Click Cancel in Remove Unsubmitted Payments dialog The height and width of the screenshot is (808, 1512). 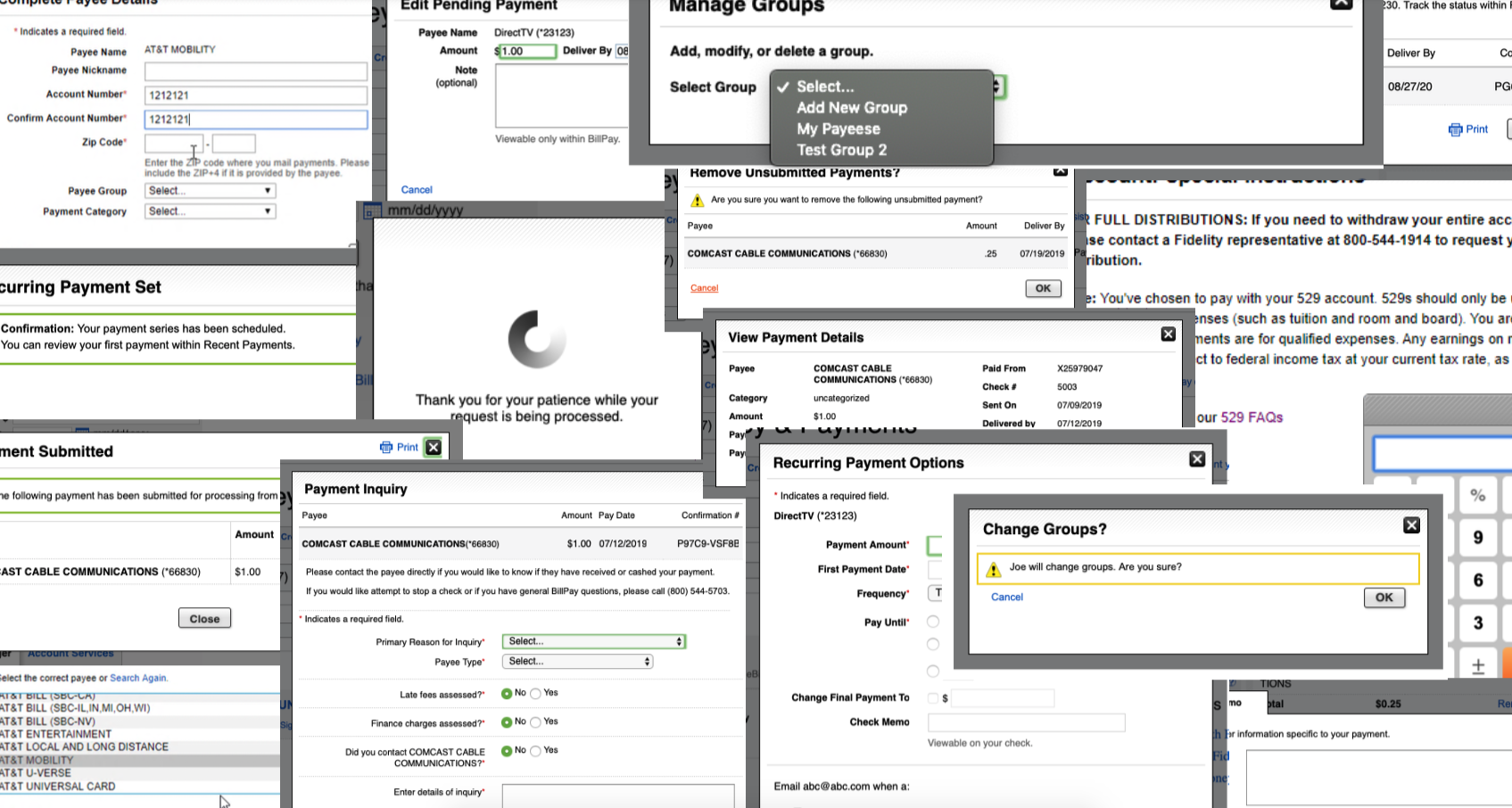pyautogui.click(x=704, y=288)
